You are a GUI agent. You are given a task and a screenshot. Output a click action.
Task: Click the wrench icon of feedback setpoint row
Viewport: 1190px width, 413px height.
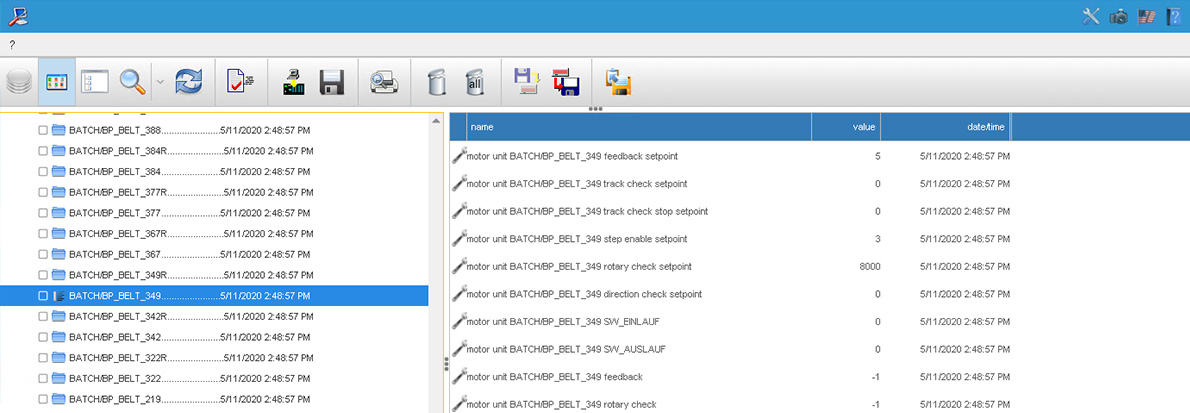click(459, 156)
